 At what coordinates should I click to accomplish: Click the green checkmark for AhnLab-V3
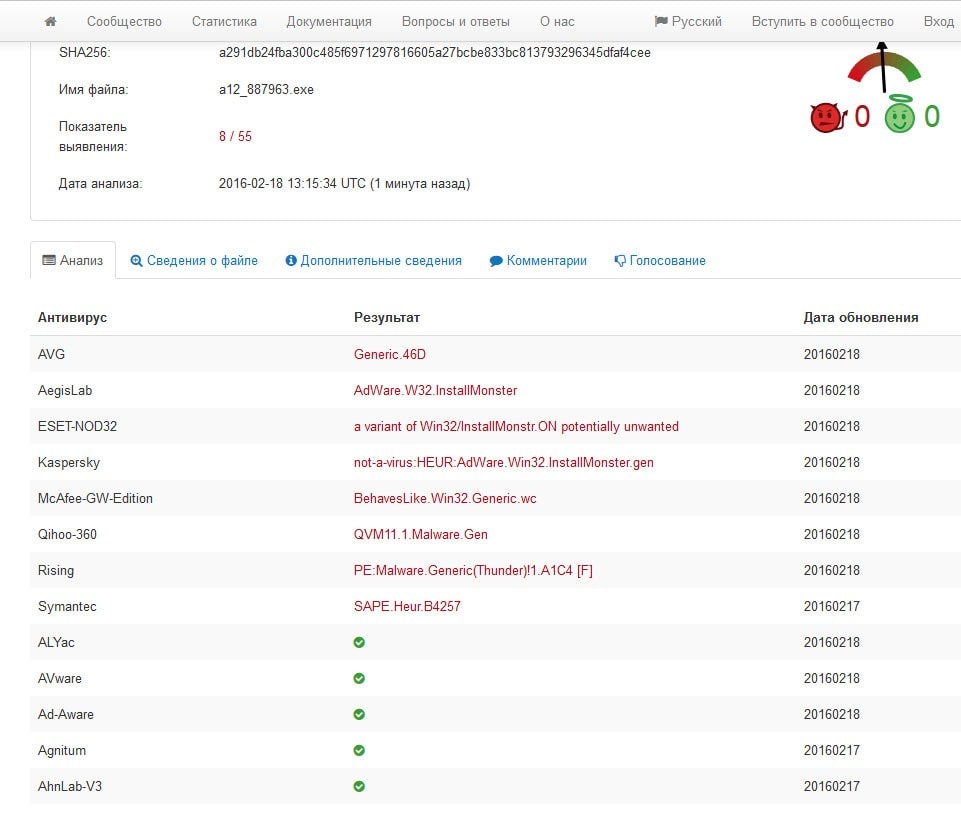click(x=359, y=786)
